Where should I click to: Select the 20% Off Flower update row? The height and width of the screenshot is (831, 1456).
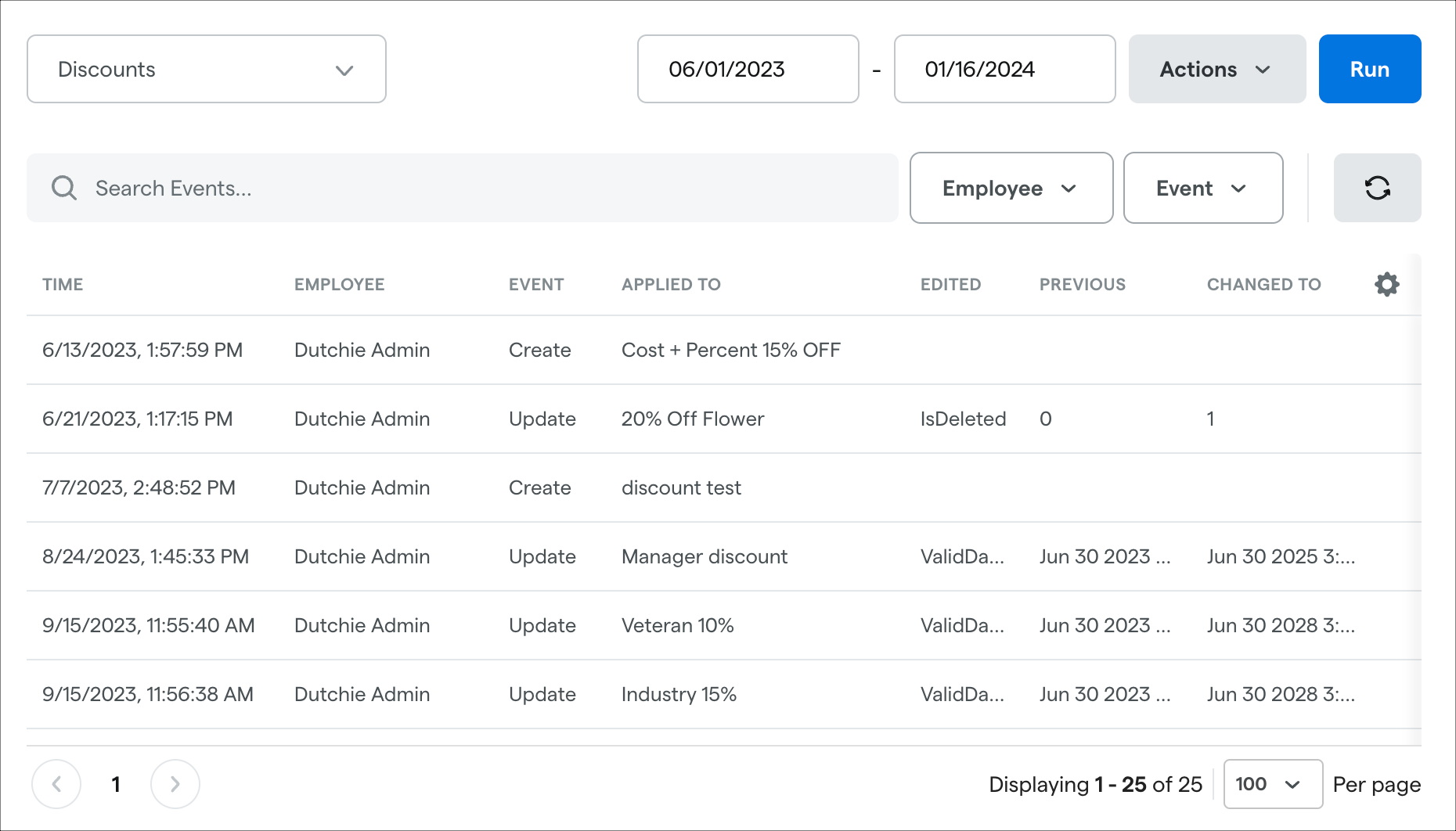click(x=692, y=419)
